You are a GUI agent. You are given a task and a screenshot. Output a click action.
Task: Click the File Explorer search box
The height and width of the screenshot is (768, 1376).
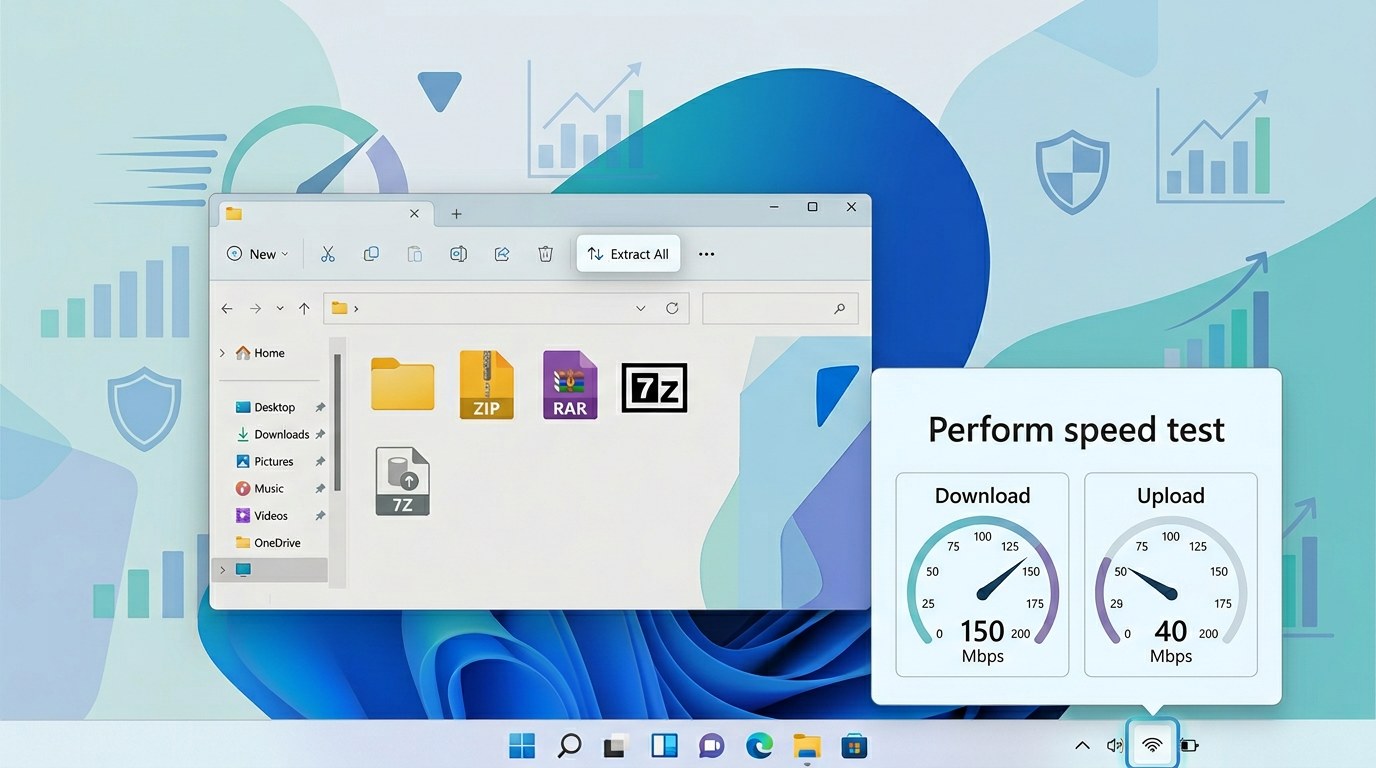click(x=770, y=309)
